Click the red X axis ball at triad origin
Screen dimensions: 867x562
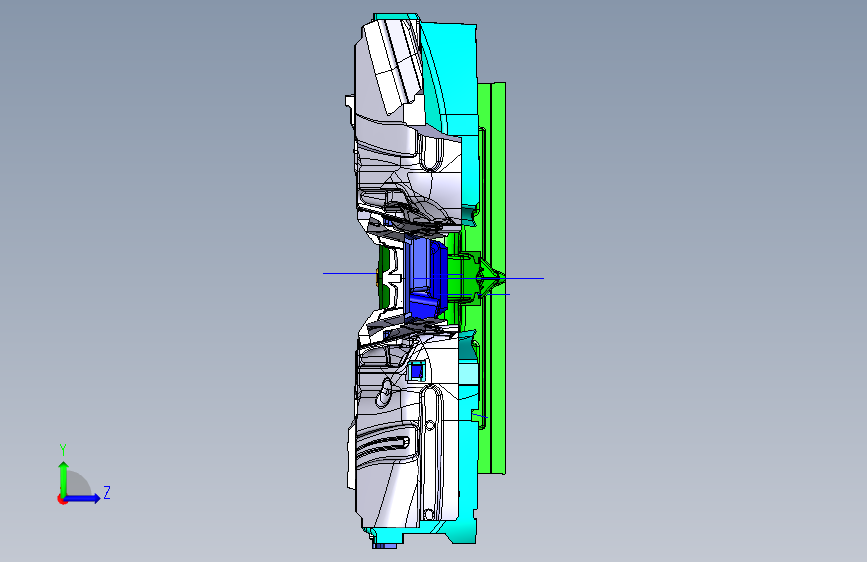(62, 499)
